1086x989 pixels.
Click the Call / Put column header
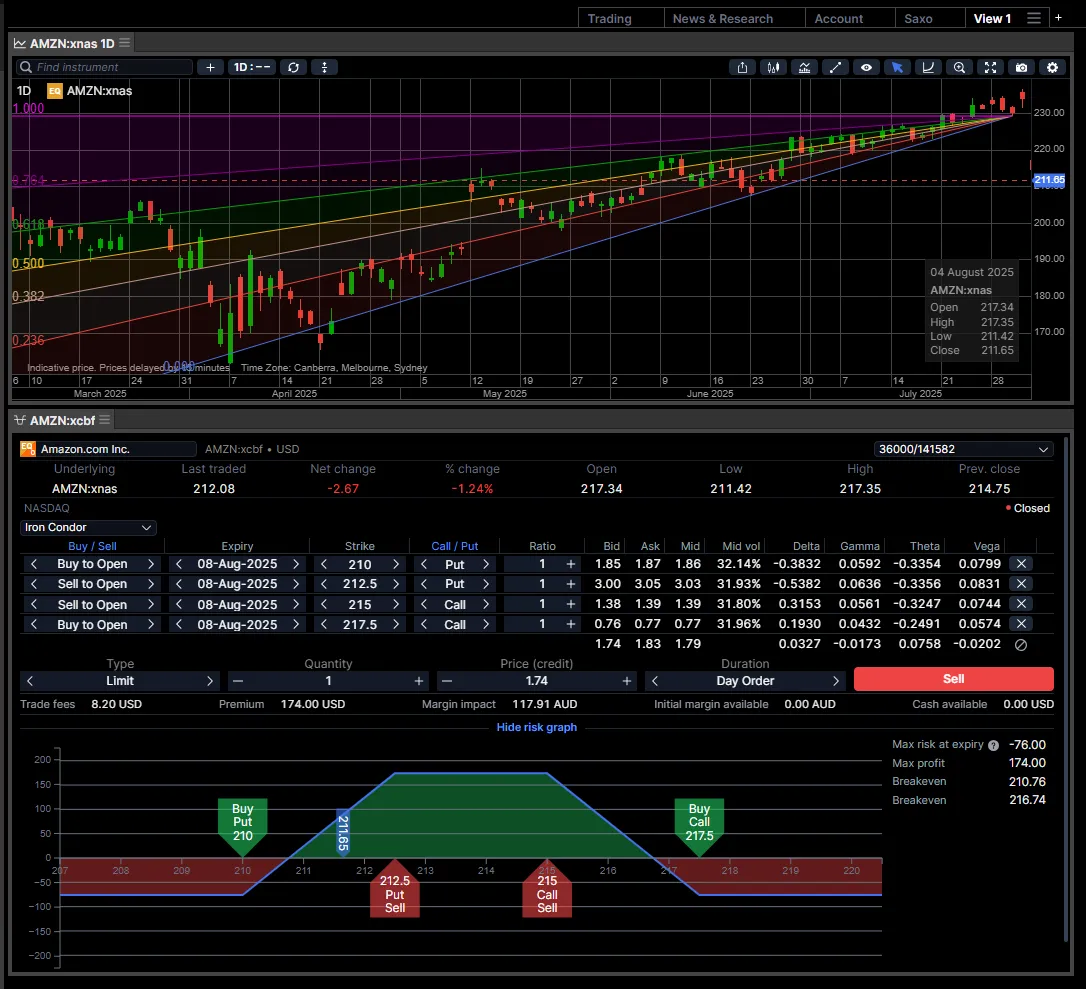pos(454,546)
